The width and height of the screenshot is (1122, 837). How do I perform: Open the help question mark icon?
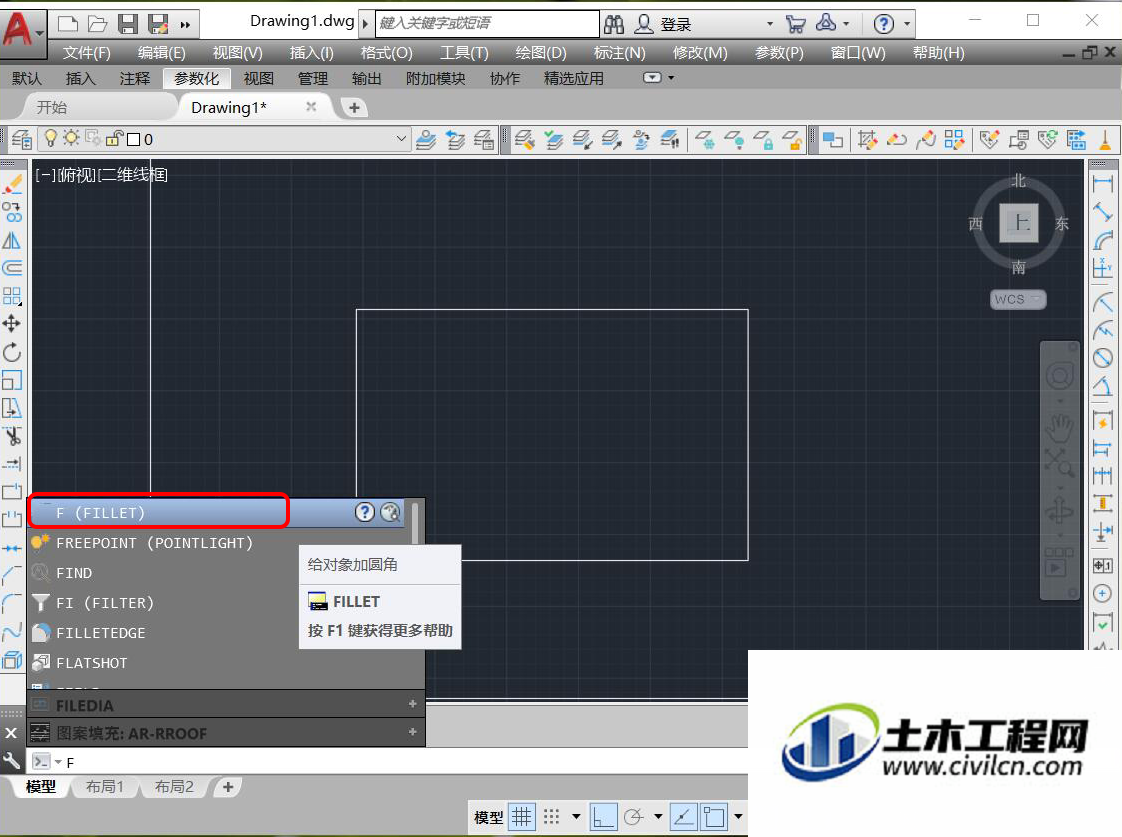tap(884, 24)
